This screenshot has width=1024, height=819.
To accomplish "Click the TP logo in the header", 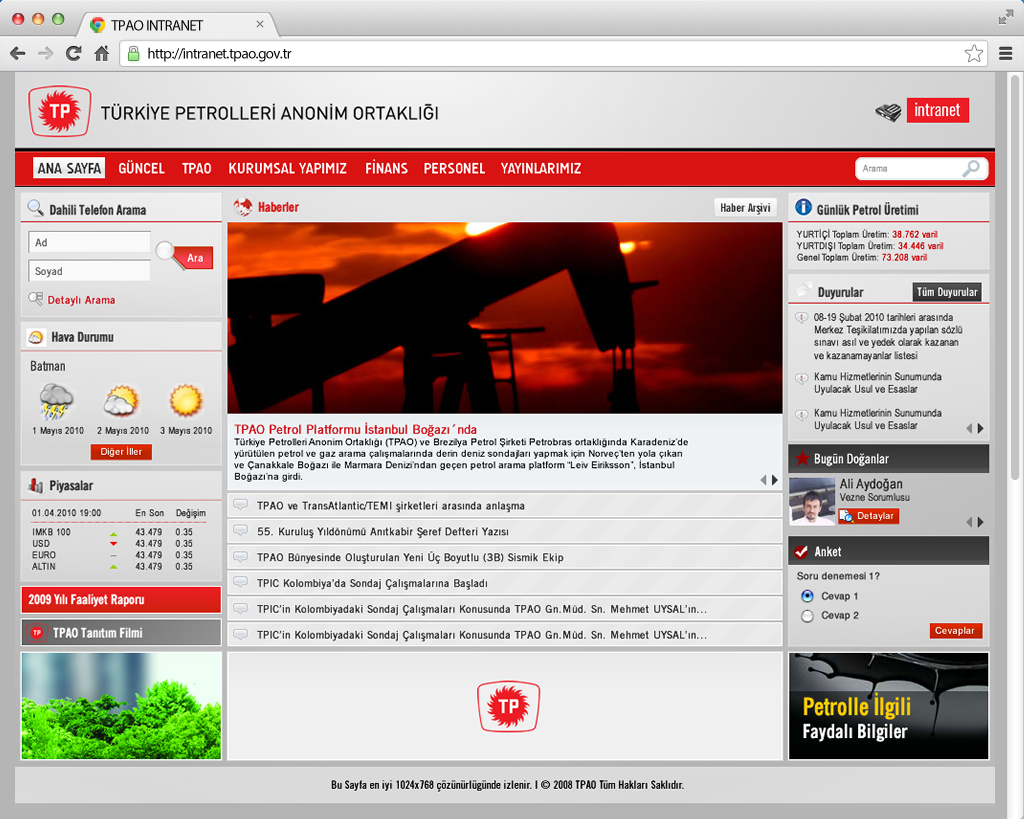I will coord(59,111).
